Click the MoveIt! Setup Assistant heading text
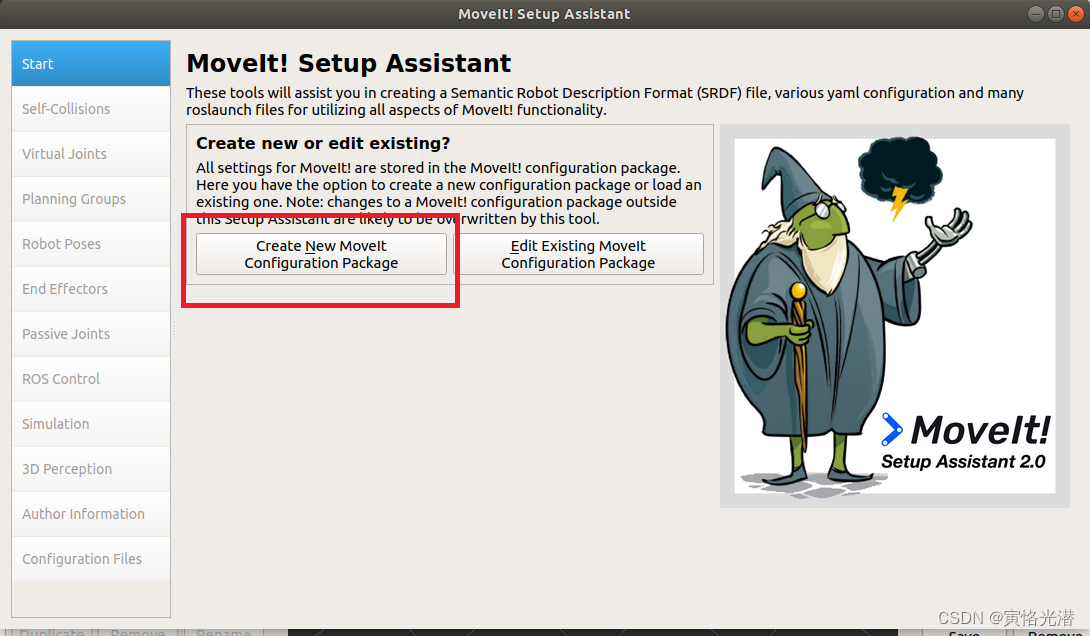Image resolution: width=1090 pixels, height=636 pixels. (x=348, y=63)
